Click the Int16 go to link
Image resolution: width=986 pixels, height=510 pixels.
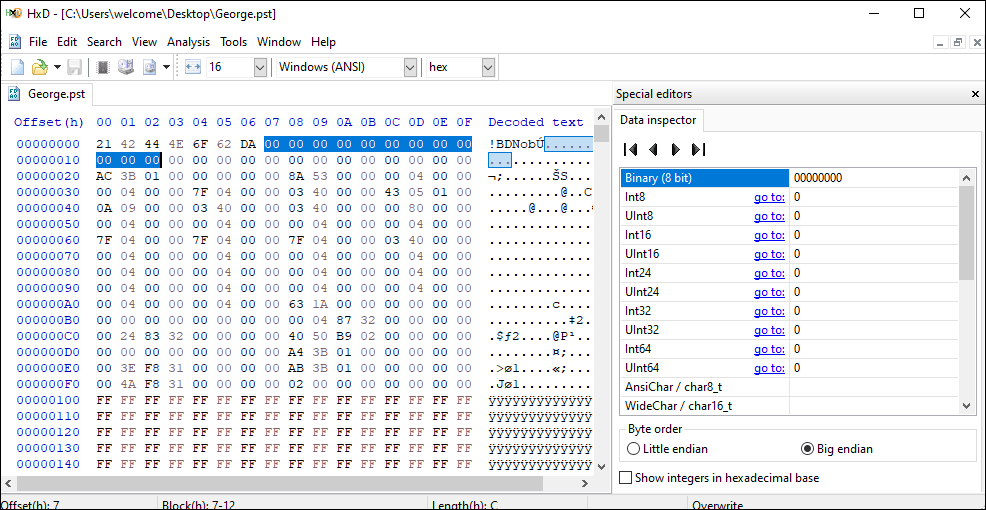[x=769, y=235]
